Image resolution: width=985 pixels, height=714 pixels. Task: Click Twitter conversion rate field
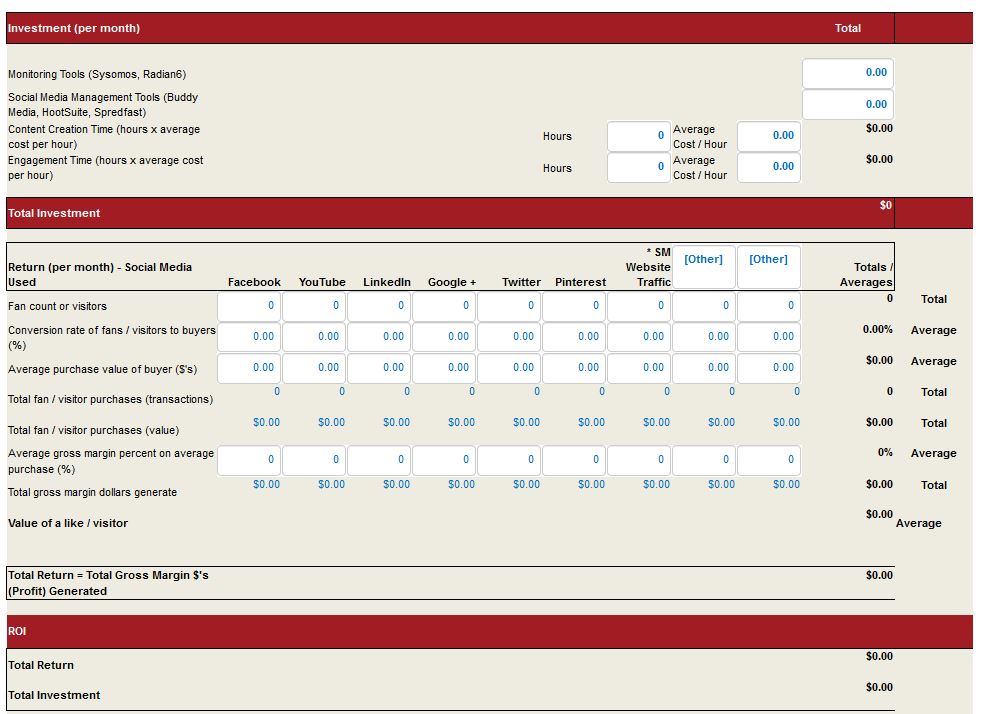[x=509, y=337]
